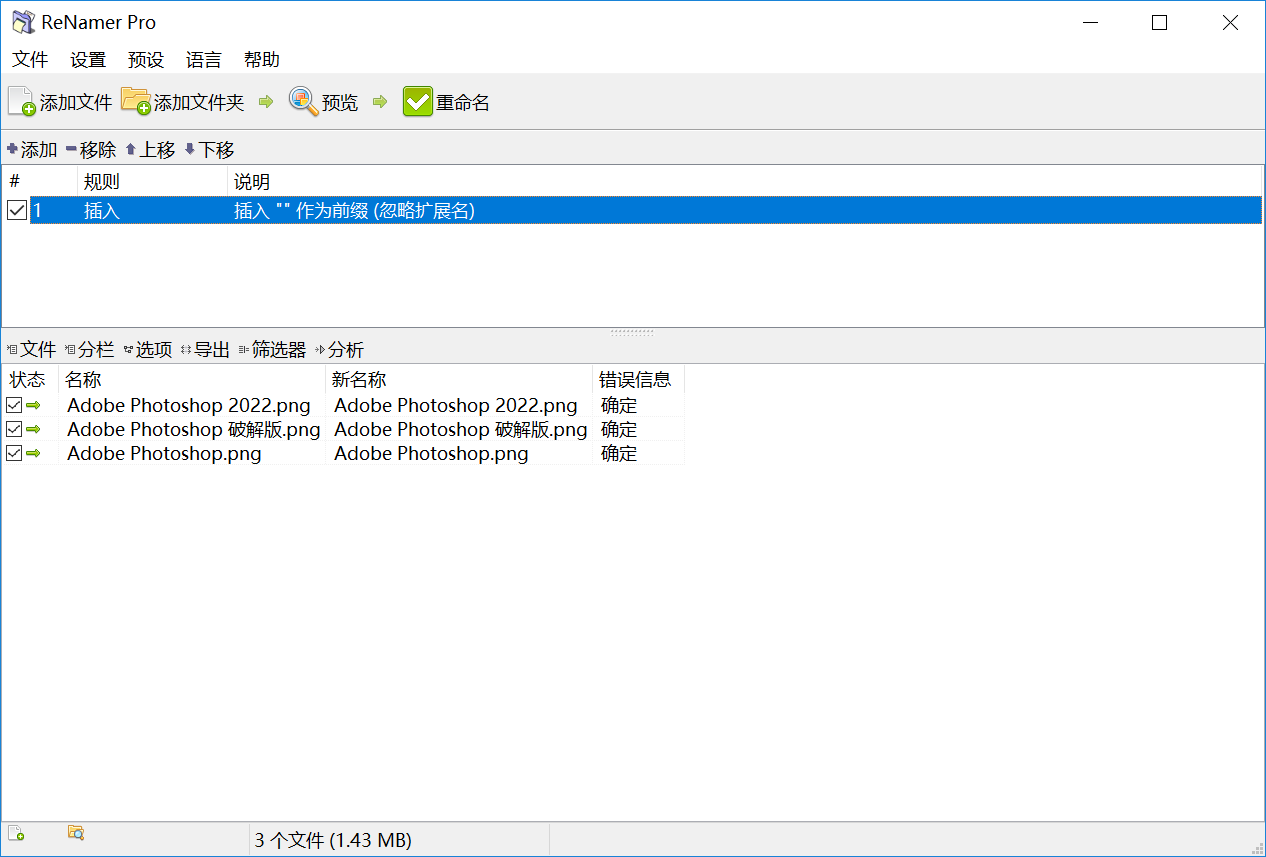This screenshot has height=857, width=1266.
Task: Open the 帮助 menu
Action: click(262, 60)
